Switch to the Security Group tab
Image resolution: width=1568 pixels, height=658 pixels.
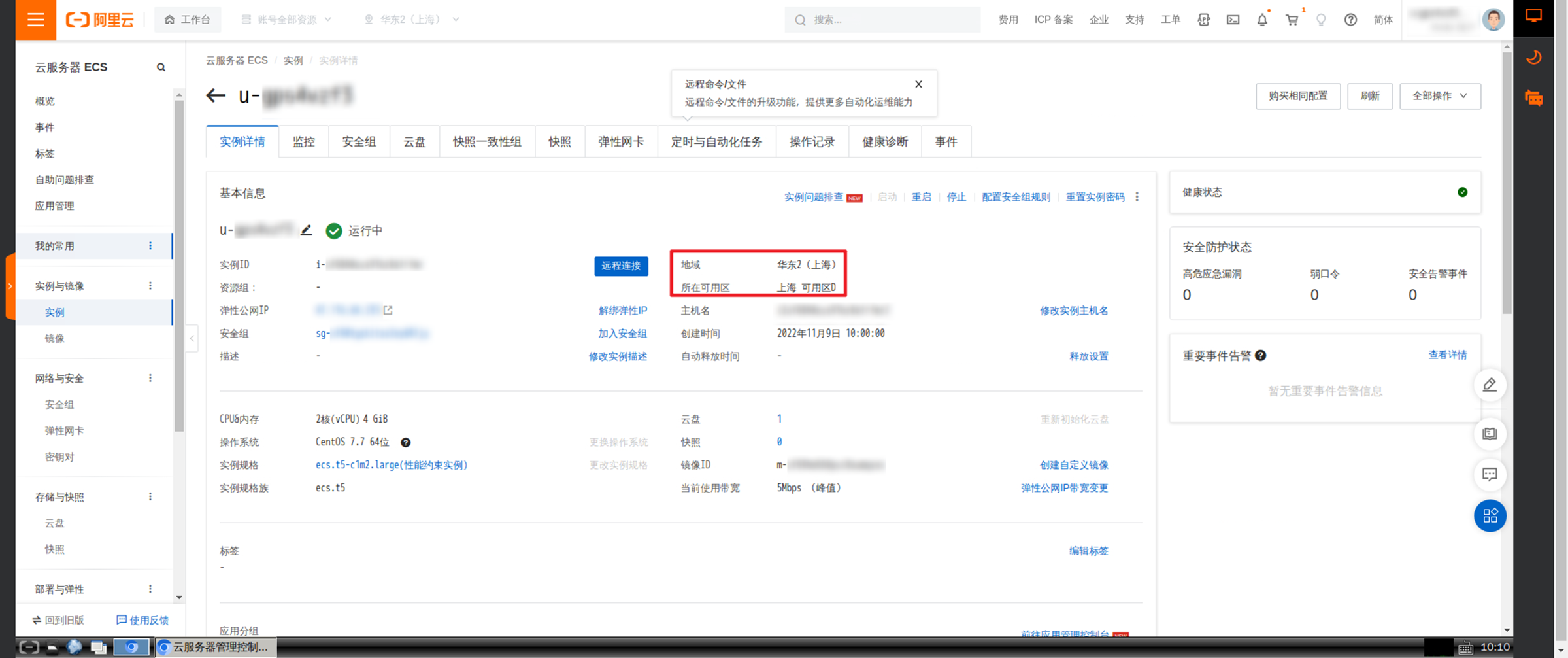[359, 142]
